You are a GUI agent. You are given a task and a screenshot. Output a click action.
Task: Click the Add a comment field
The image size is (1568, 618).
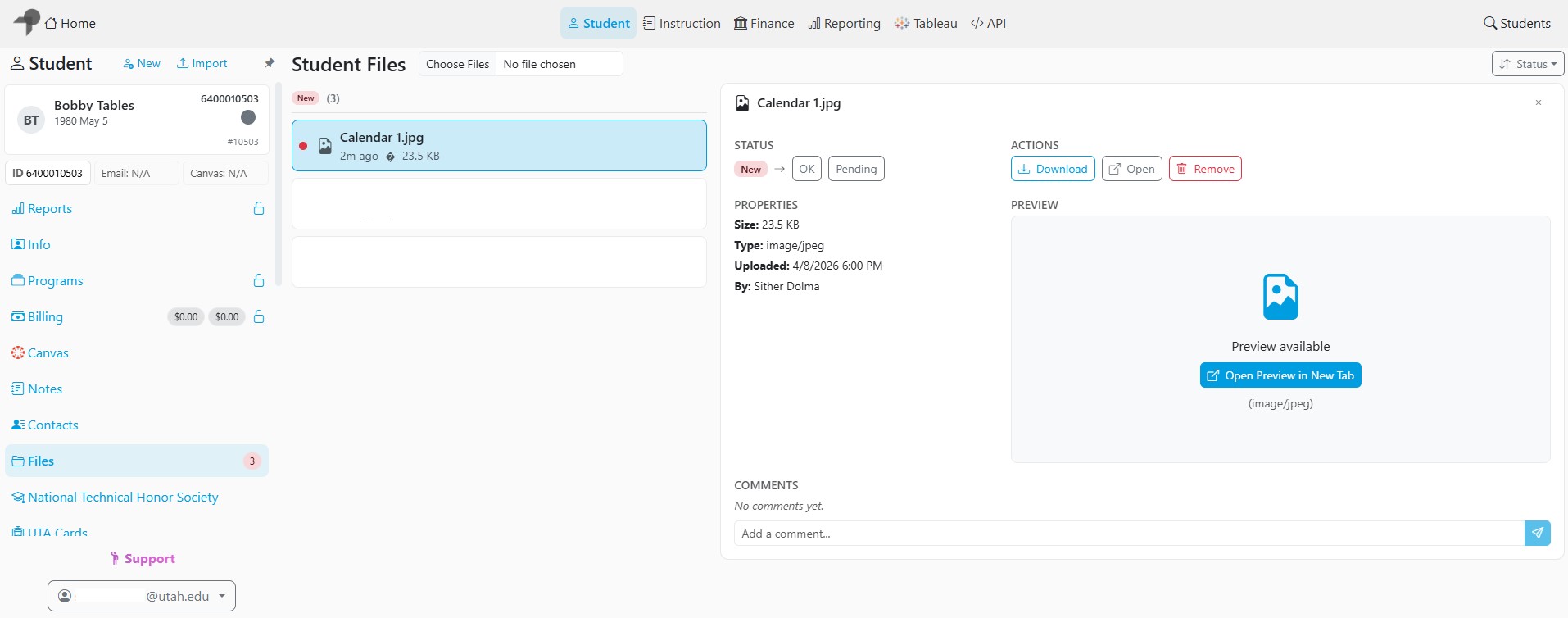1129,534
